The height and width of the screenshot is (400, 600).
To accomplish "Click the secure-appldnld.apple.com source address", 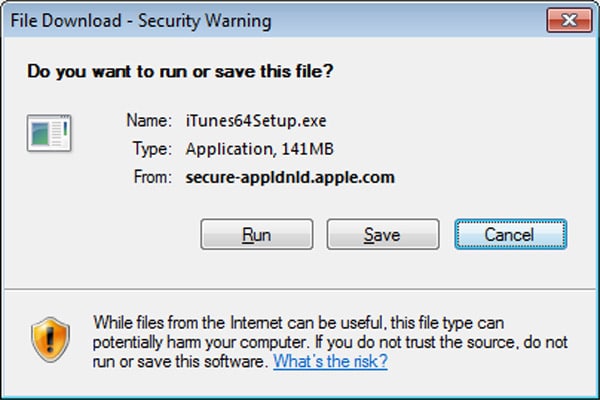I will (290, 178).
